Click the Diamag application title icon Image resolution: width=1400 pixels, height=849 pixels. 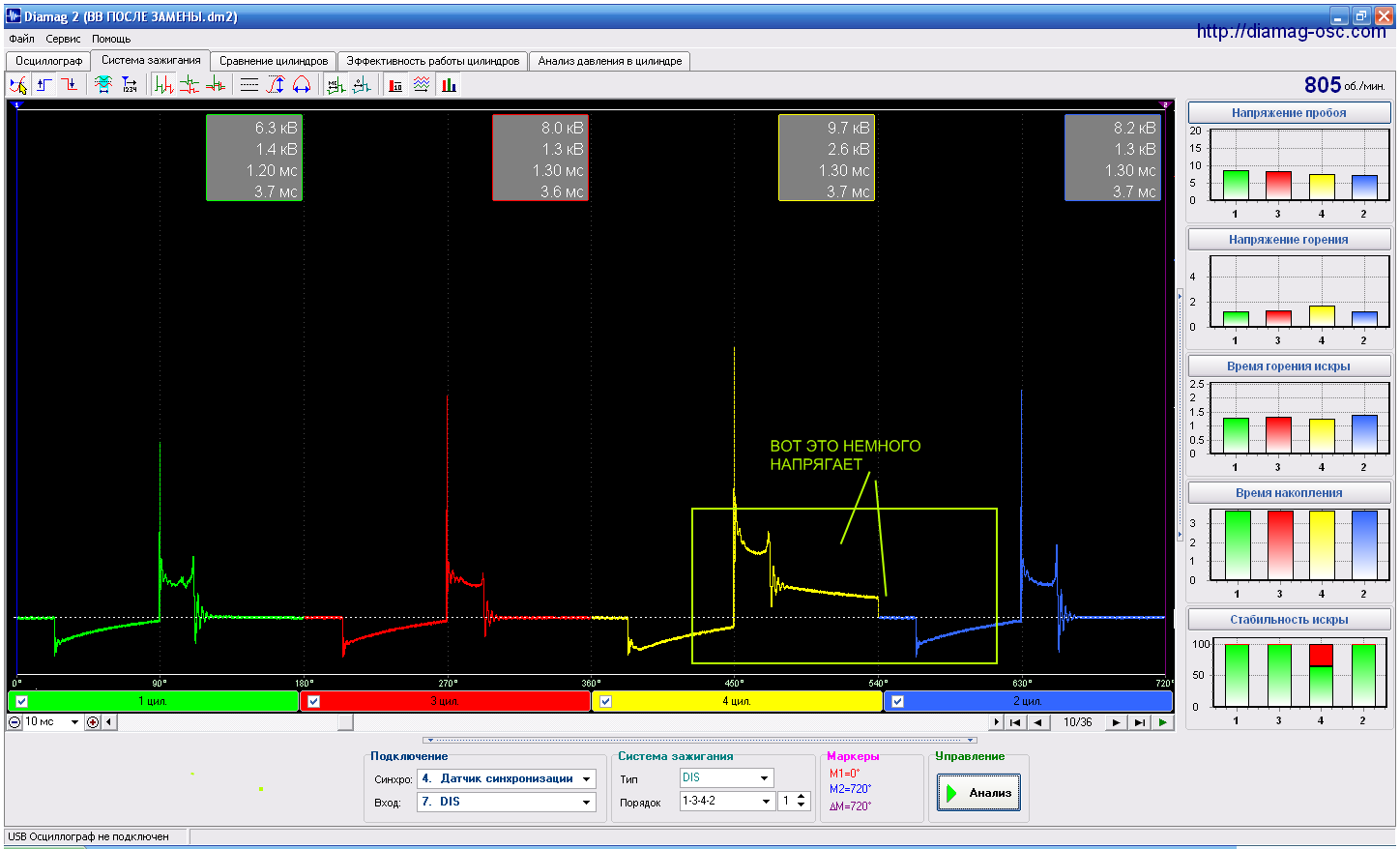coord(14,16)
